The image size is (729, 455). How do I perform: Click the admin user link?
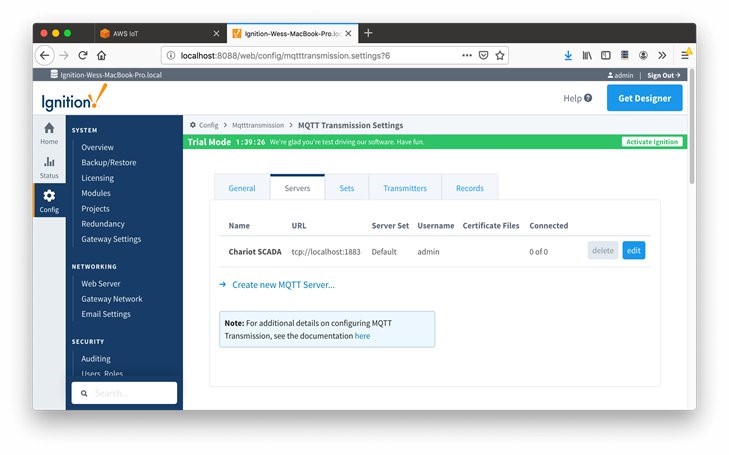coord(620,75)
